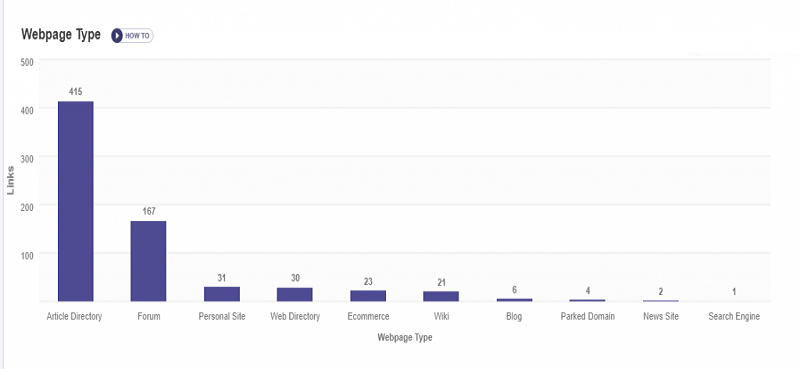Click the News Site axis label
The width and height of the screenshot is (800, 369).
point(661,316)
